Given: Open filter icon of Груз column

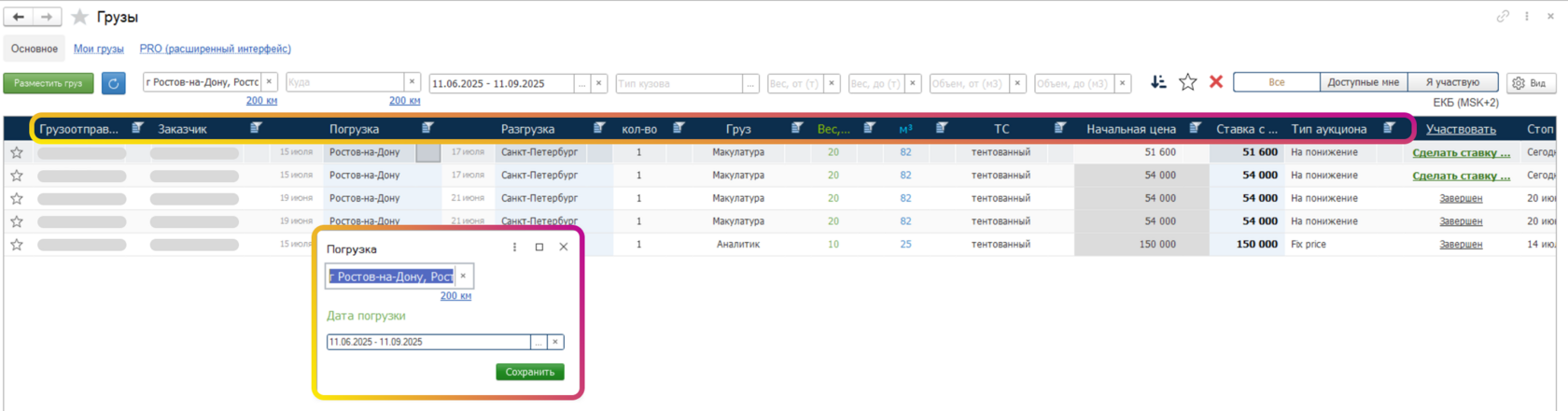Looking at the screenshot, I should pyautogui.click(x=797, y=128).
